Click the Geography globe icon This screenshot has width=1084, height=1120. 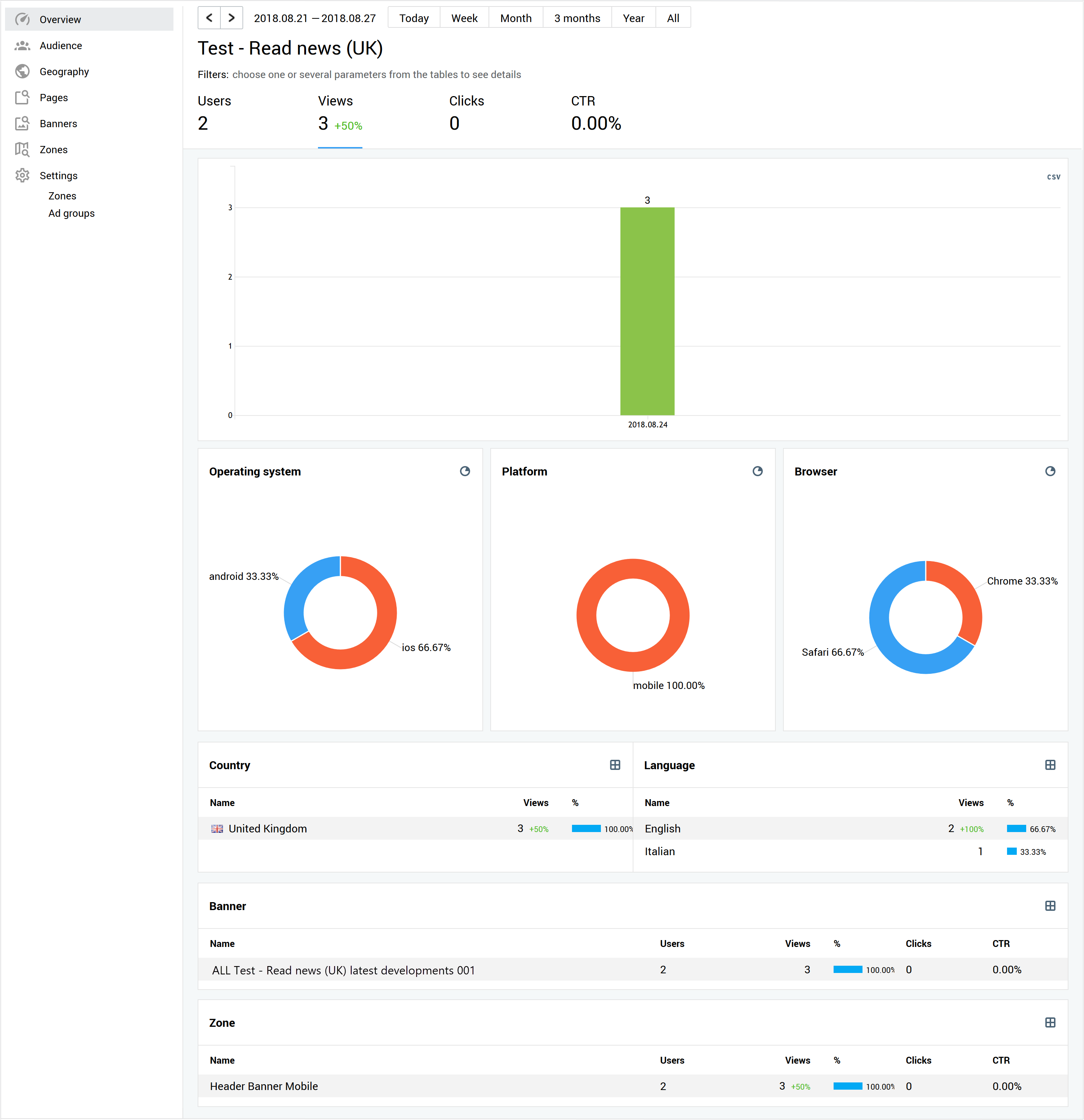coord(22,72)
